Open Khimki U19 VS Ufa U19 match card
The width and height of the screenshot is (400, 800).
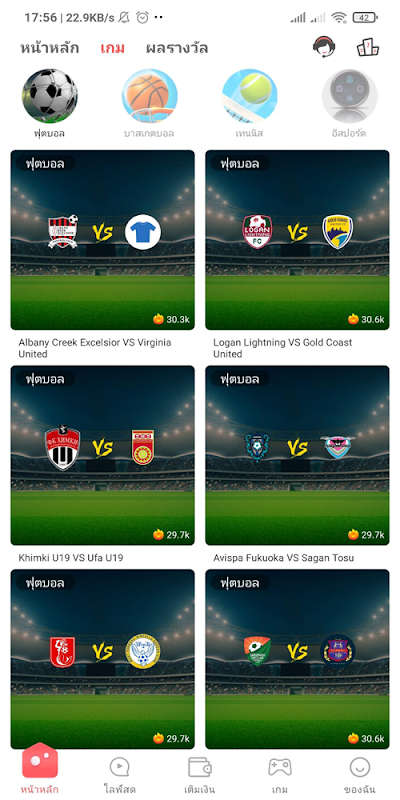coord(103,455)
